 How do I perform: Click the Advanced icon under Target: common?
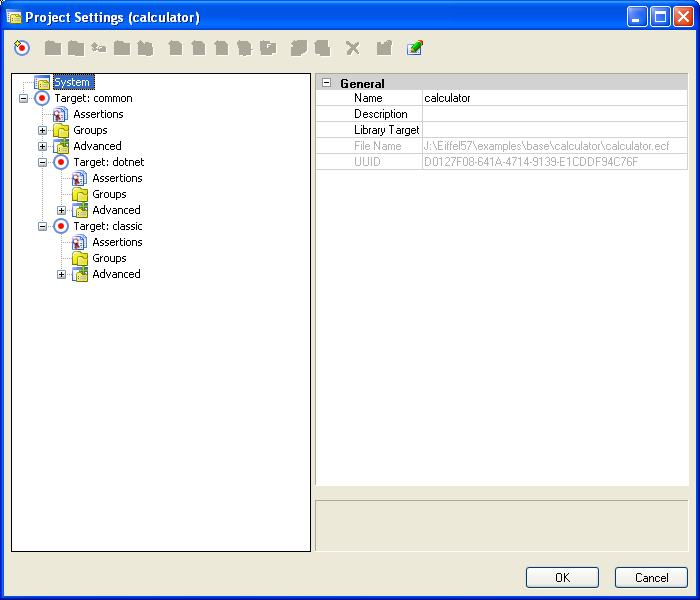coord(61,146)
